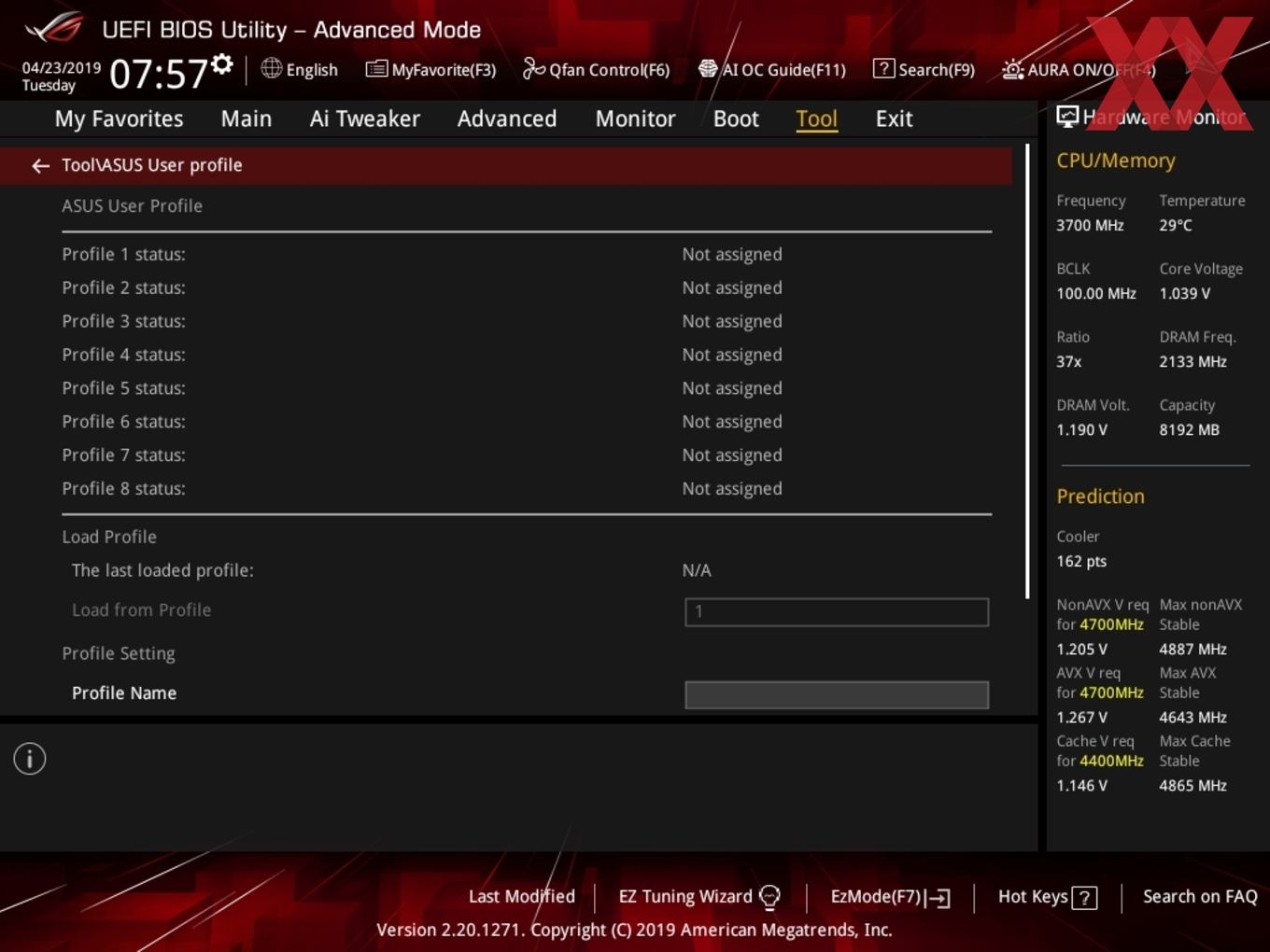Click the Profile Name input field
The image size is (1270, 952).
click(837, 694)
